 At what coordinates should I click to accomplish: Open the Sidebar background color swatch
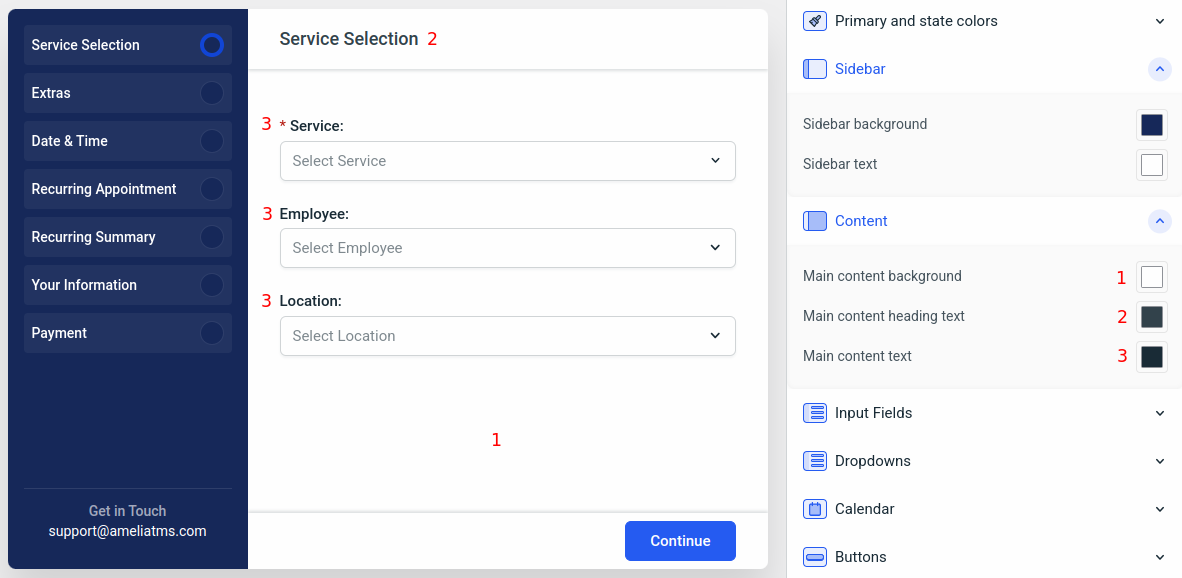(1152, 125)
